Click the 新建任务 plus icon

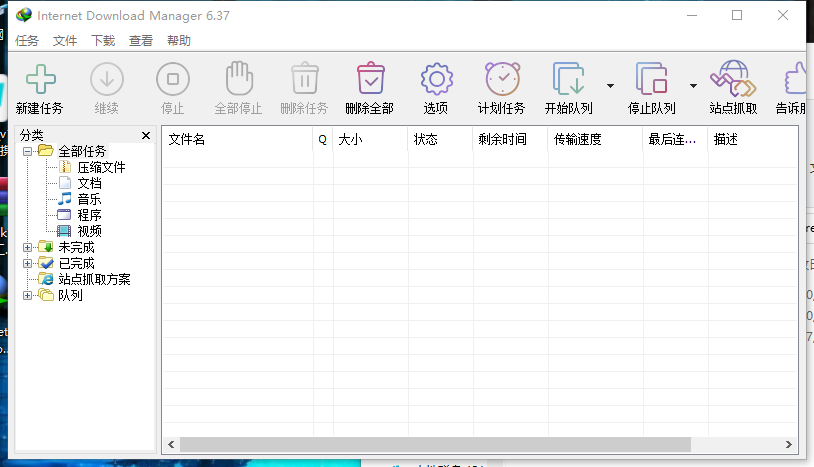[x=40, y=79]
